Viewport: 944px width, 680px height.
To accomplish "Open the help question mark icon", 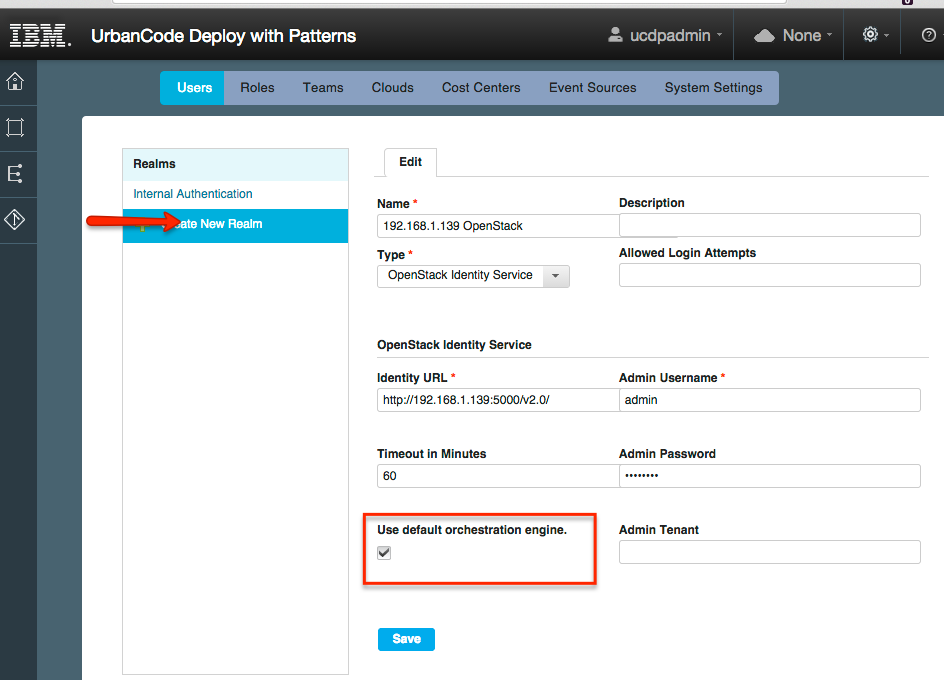I will pyautogui.click(x=928, y=36).
